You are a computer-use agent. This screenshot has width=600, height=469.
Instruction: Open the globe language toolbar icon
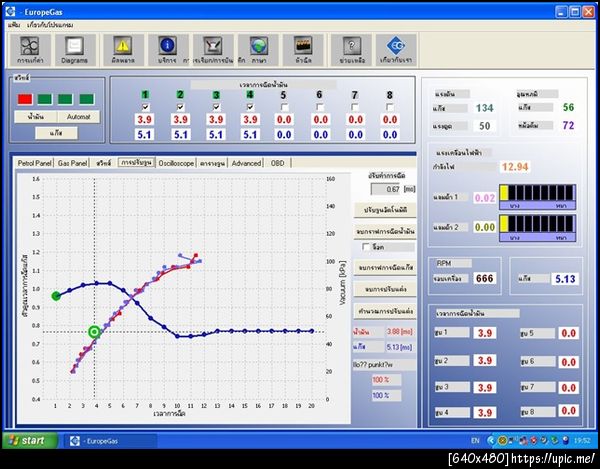[258, 50]
